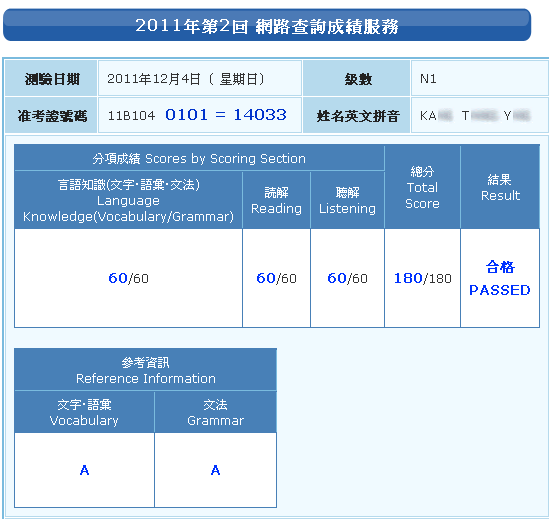Click the 60/60 Language Knowledge score
This screenshot has width=549, height=519.
tap(128, 278)
